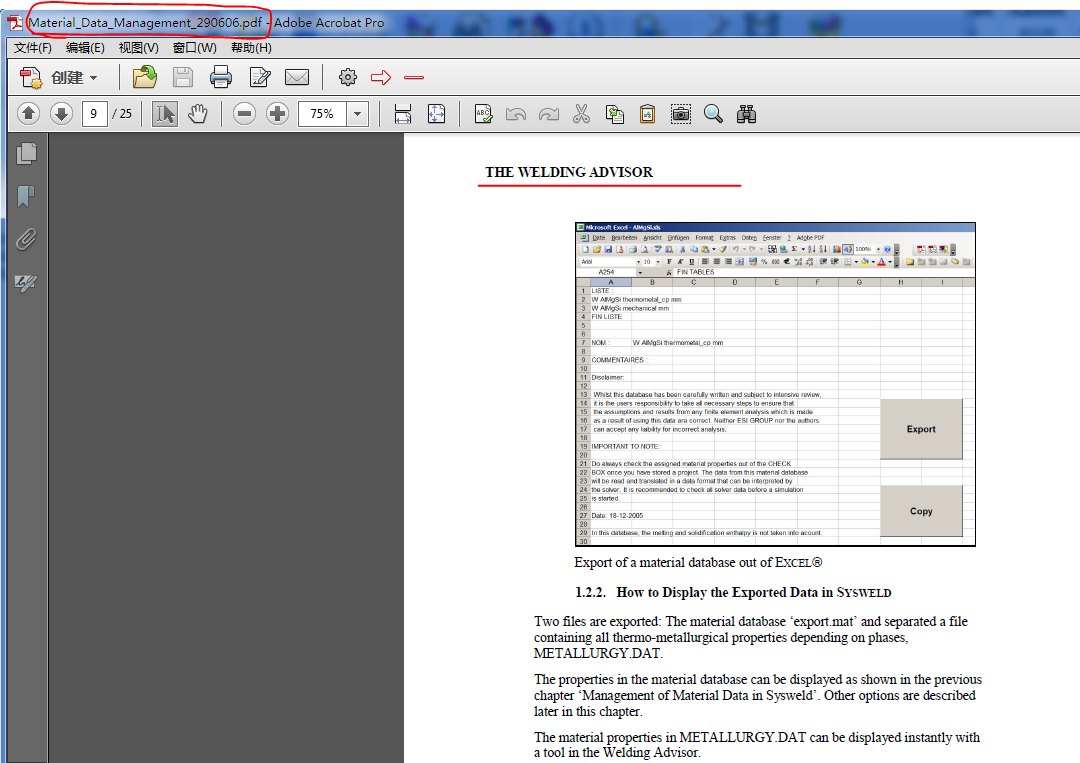The height and width of the screenshot is (763, 1080).
Task: Click the Save floppy disk icon
Action: click(183, 77)
